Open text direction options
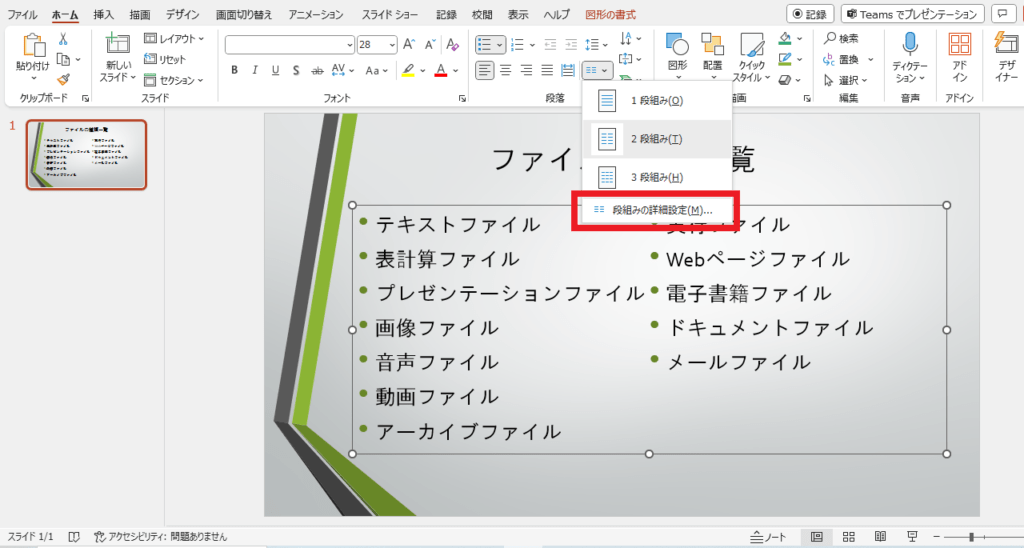 click(629, 39)
